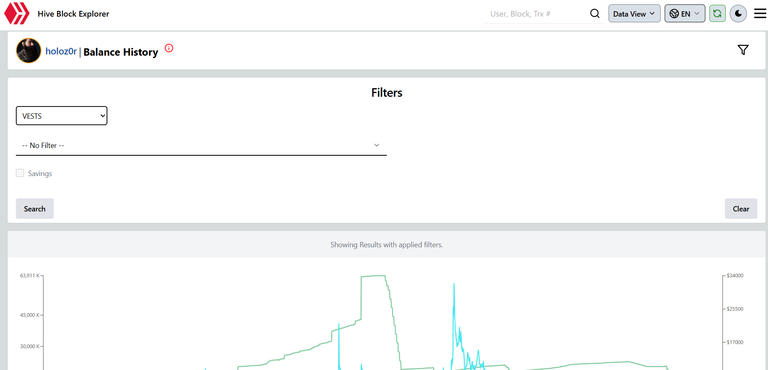Open the VESTS currency selector
Screen dimensions: 768x370
click(x=62, y=116)
